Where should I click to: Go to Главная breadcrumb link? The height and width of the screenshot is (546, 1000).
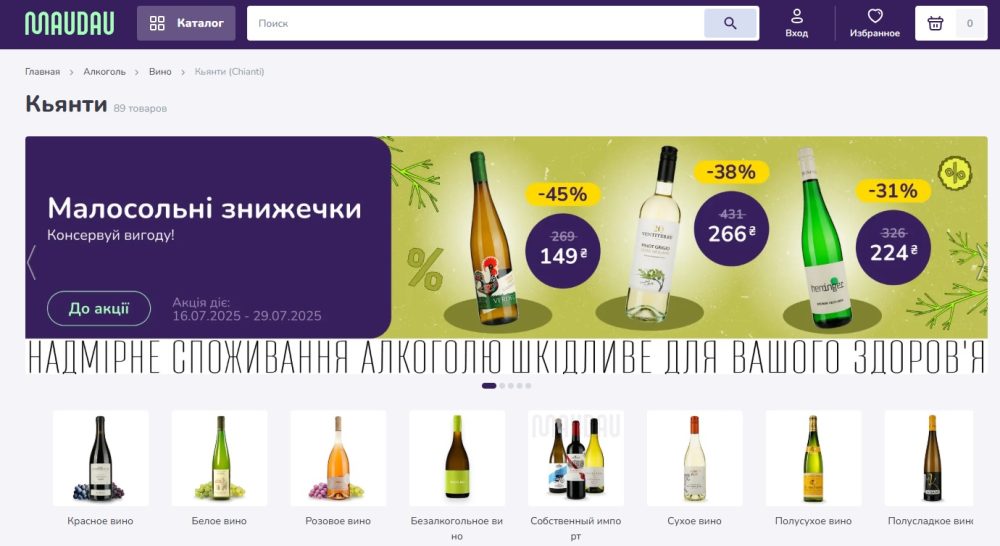[42, 72]
